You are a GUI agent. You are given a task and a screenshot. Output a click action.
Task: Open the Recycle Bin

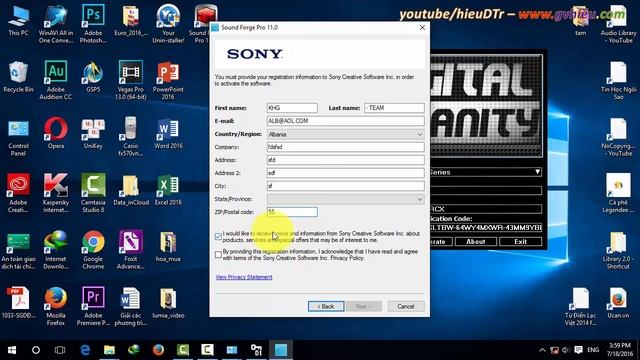click(18, 78)
